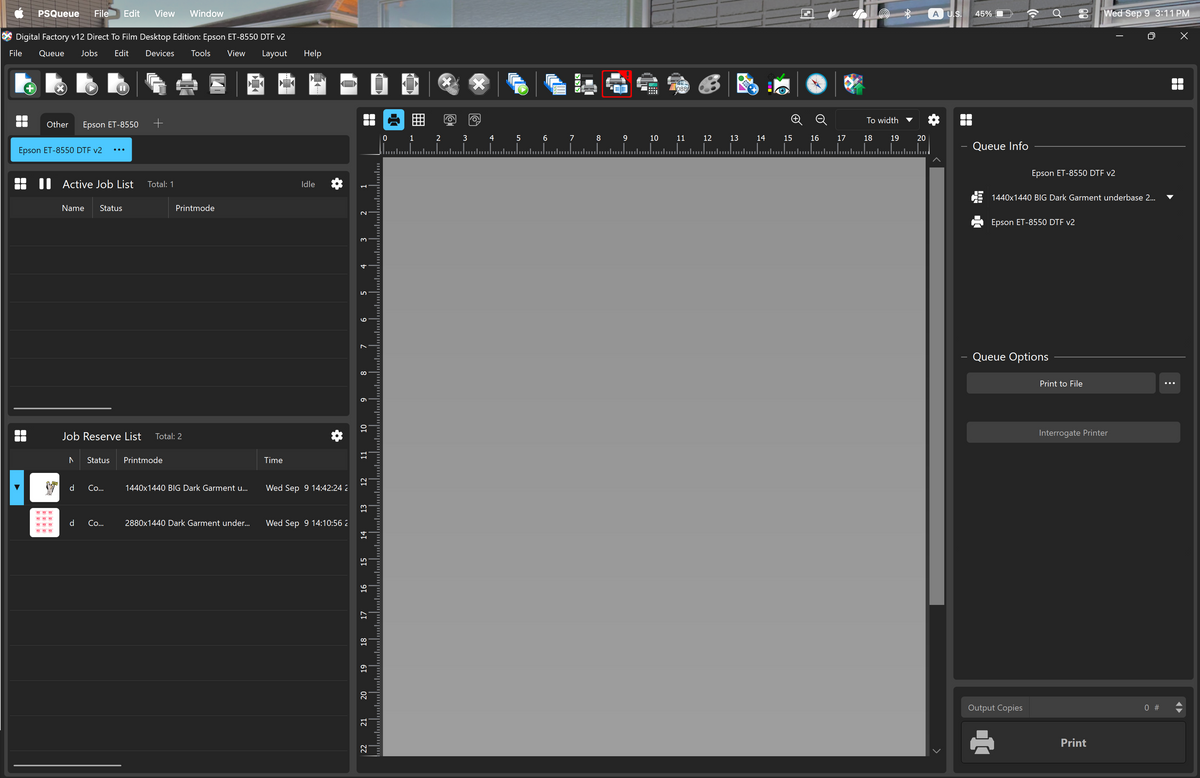Click the Active Job List horizontal scrollbar

pyautogui.click(x=62, y=408)
